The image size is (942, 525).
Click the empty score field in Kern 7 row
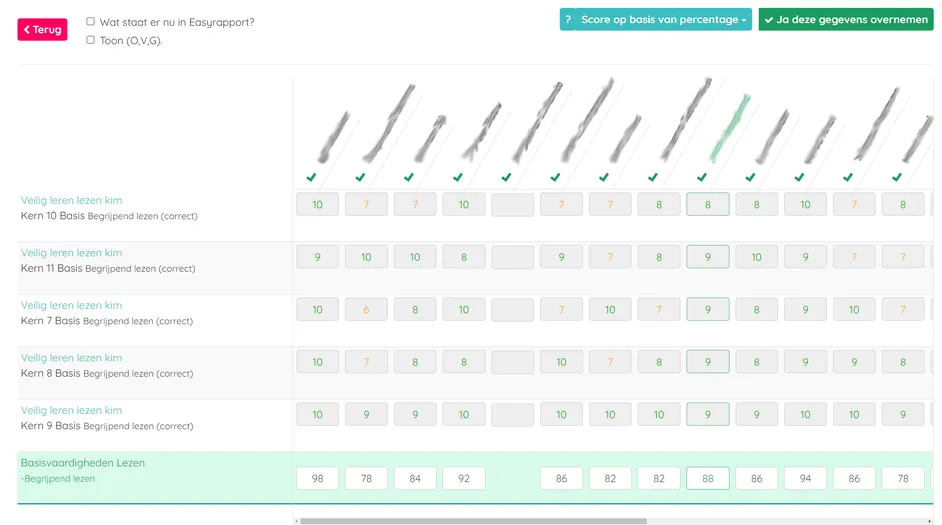click(x=512, y=309)
